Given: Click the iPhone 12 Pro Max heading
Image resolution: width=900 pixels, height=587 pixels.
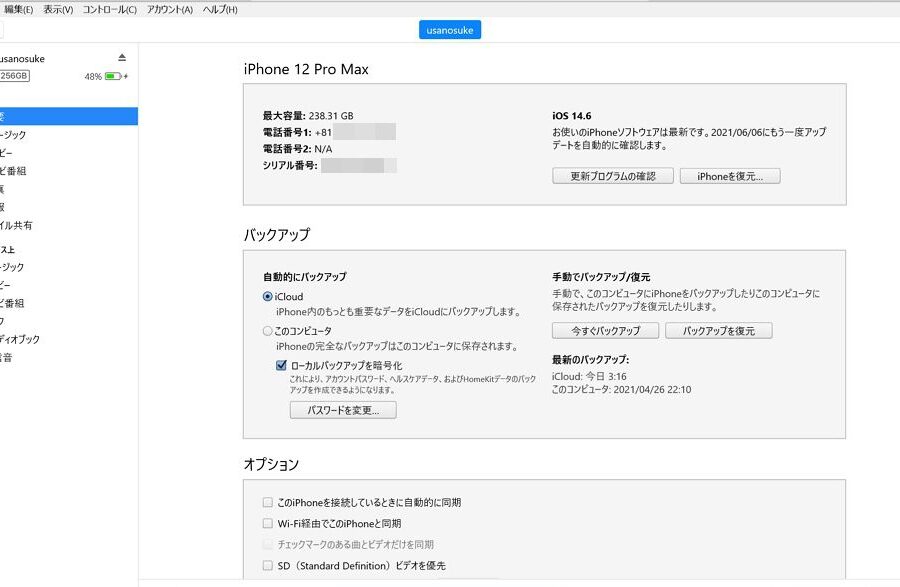Looking at the screenshot, I should 306,69.
